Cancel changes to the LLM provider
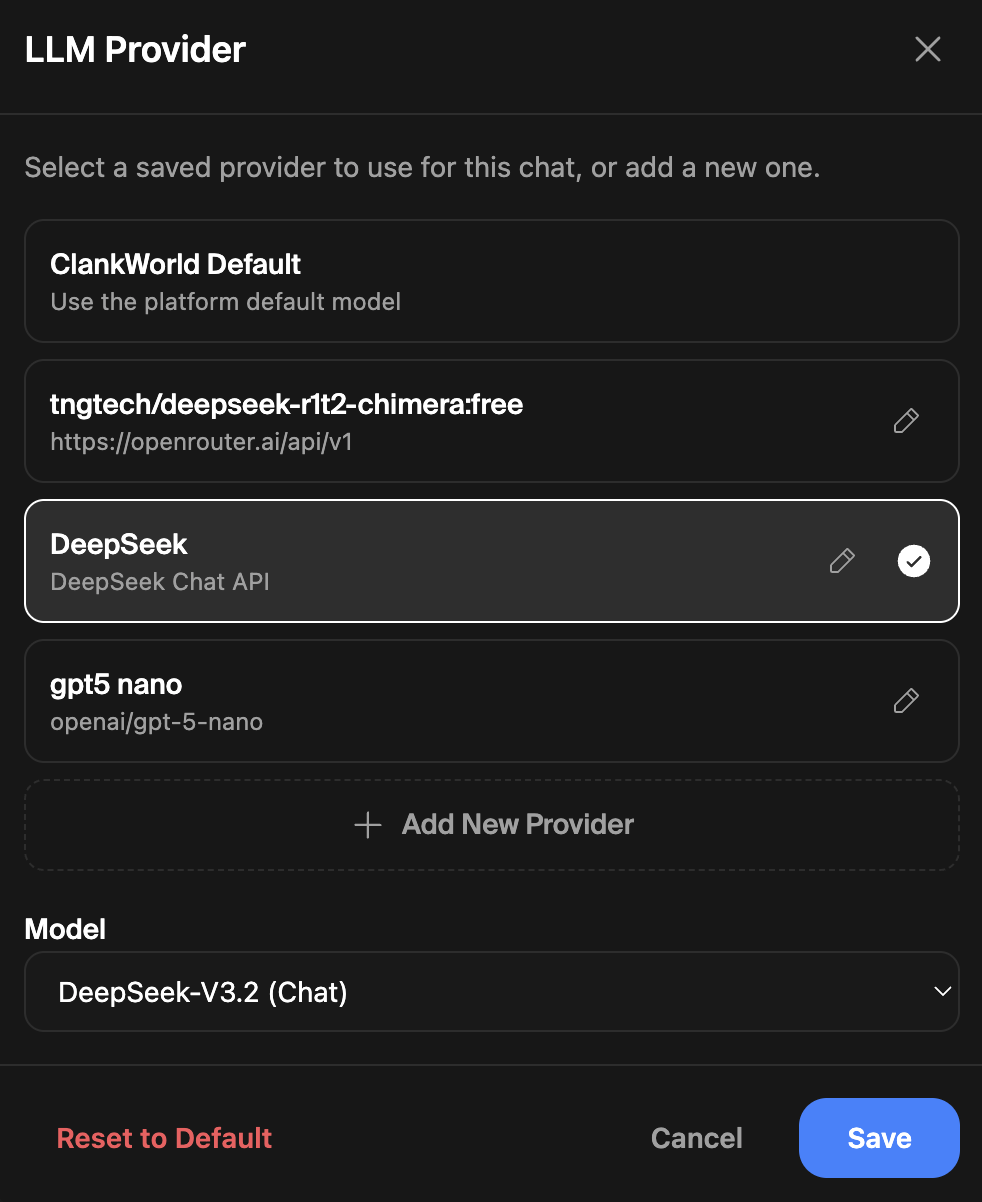 (x=696, y=1138)
